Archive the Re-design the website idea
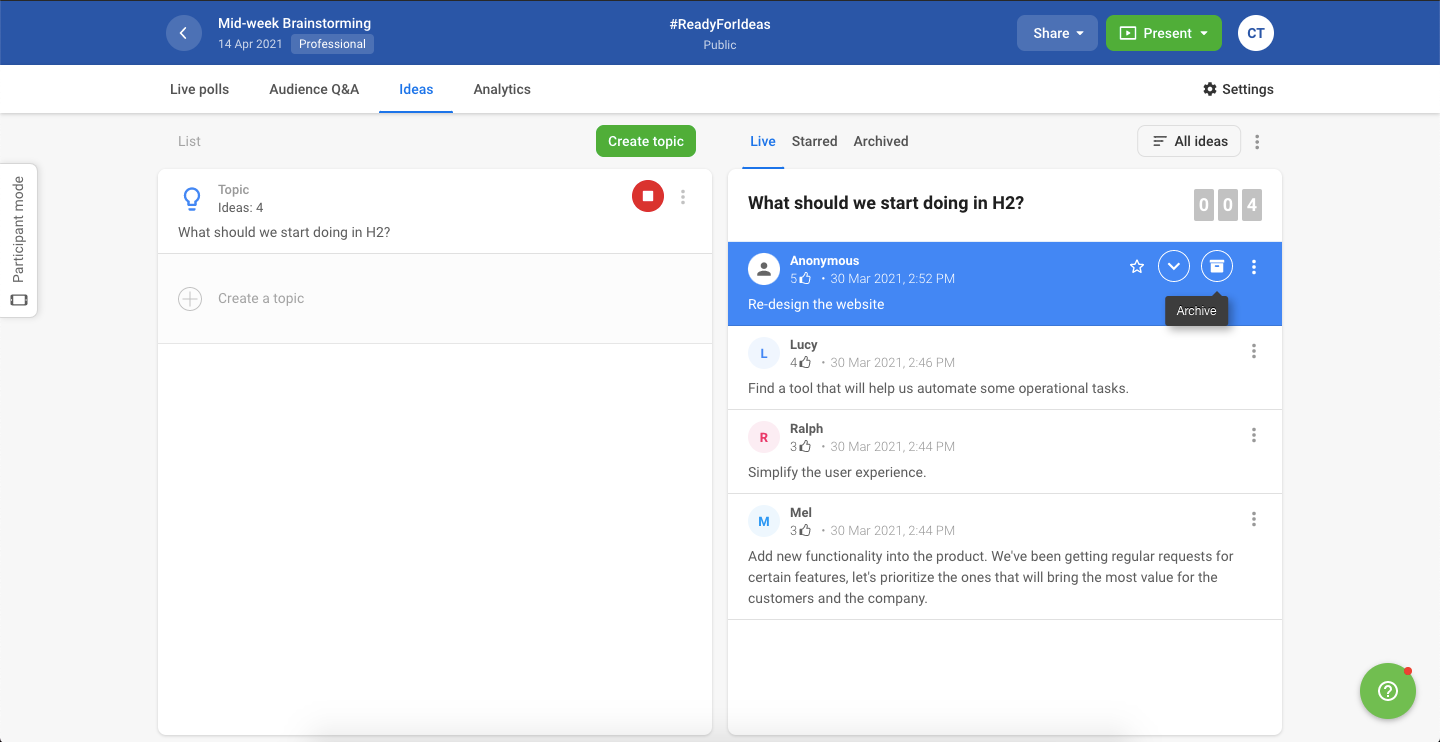The width and height of the screenshot is (1440, 742). pos(1216,266)
